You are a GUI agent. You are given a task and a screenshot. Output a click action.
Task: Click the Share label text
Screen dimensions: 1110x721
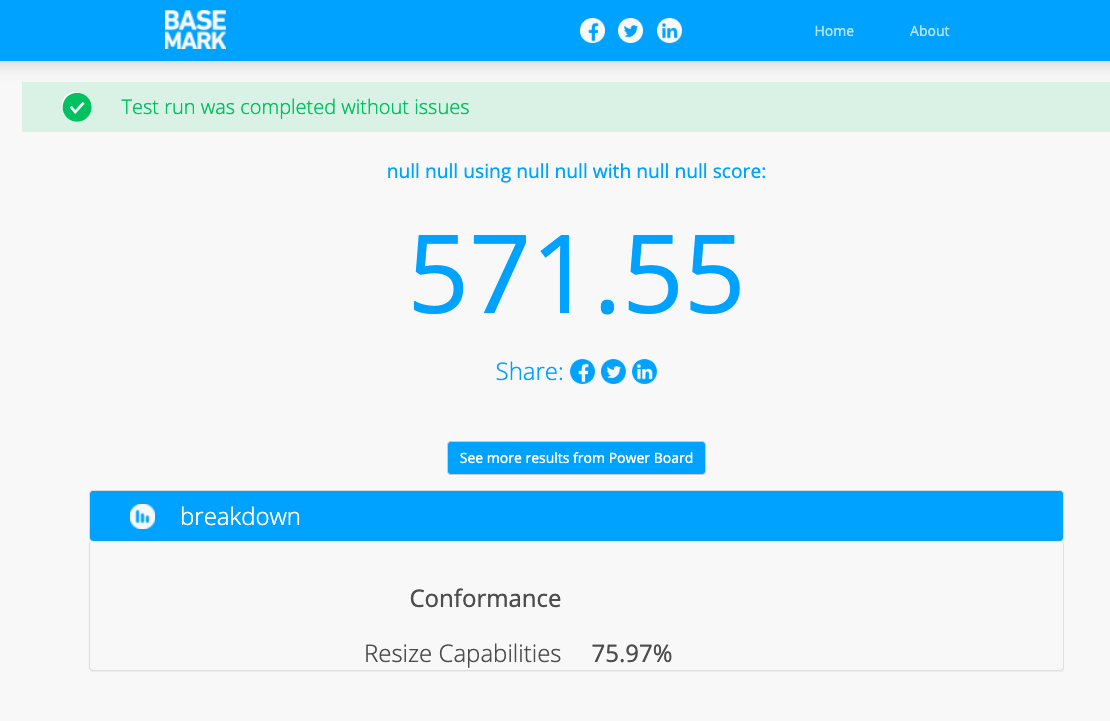[529, 372]
